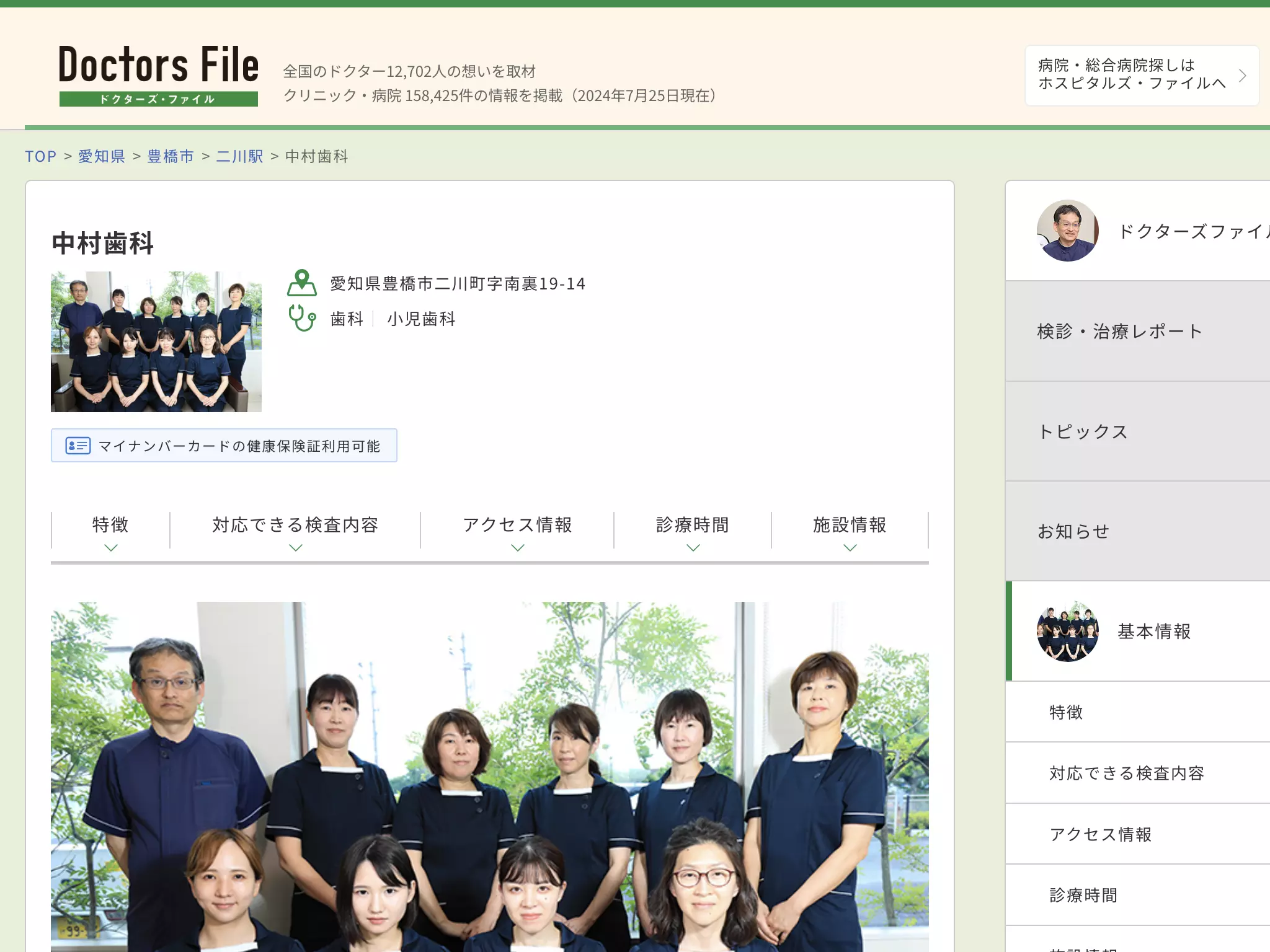Viewport: 1270px width, 952px height.
Task: Click the 歯科 specialty text
Action: click(x=347, y=319)
